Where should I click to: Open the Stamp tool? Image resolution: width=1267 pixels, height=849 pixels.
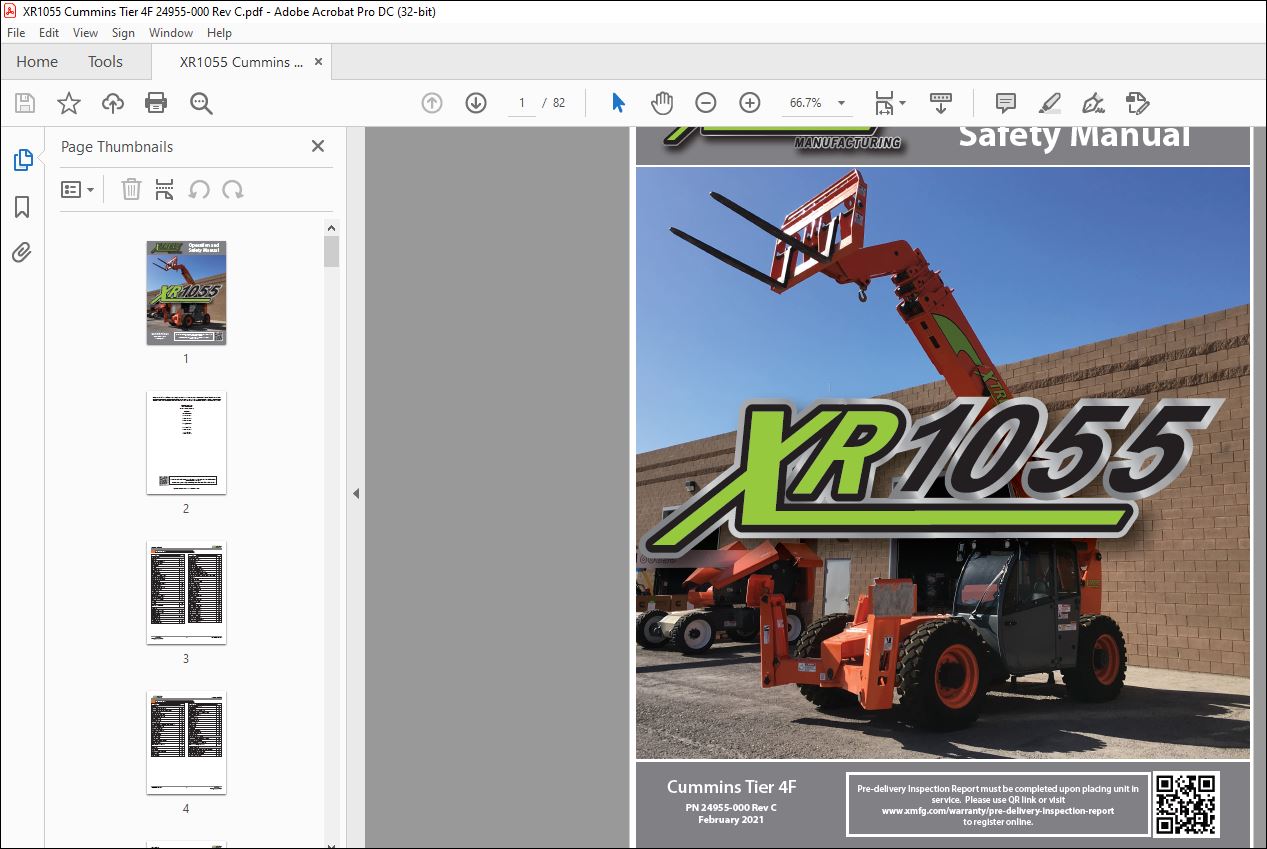(x=1137, y=103)
